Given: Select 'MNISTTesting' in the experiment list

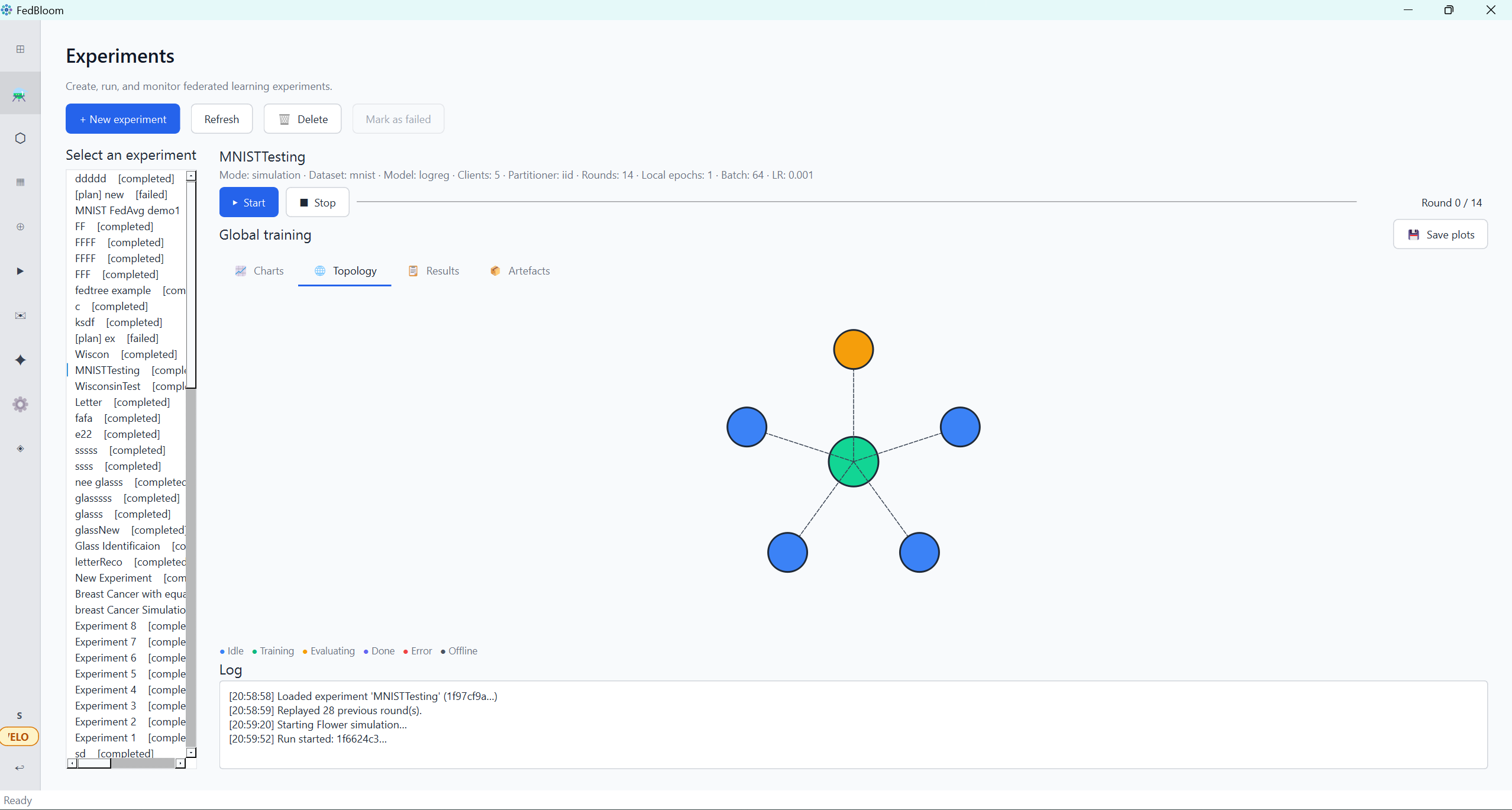Looking at the screenshot, I should pos(127,370).
